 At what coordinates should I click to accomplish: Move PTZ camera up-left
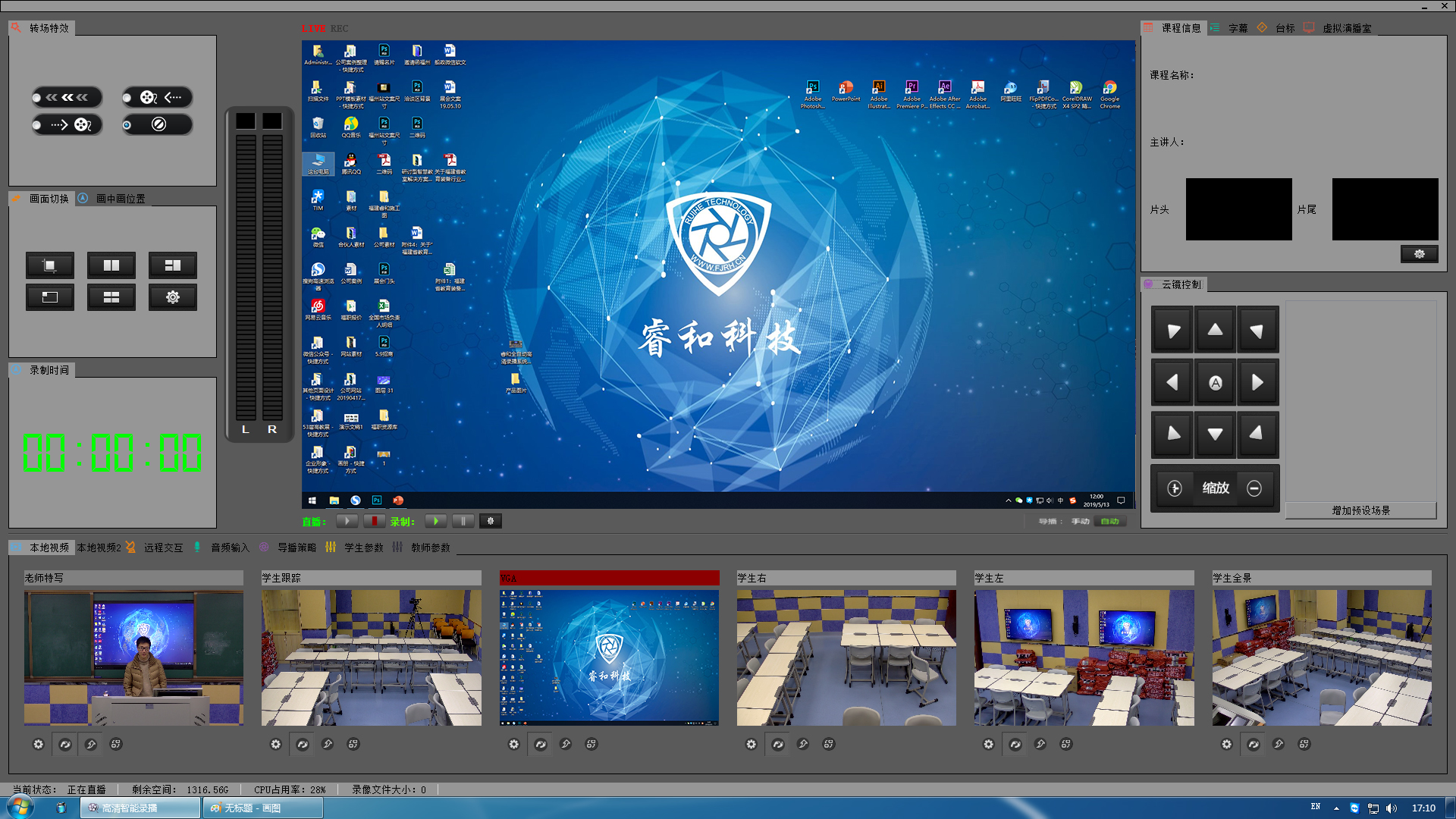[x=1173, y=330]
